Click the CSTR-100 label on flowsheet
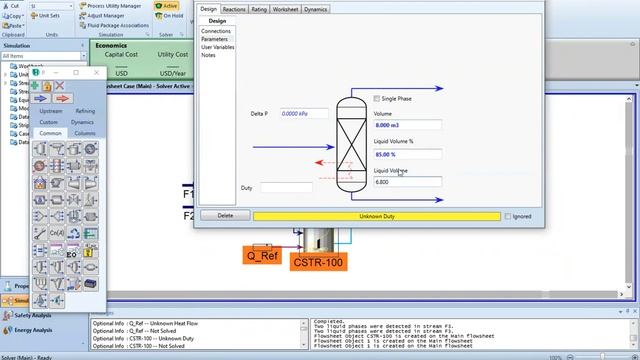 (318, 262)
